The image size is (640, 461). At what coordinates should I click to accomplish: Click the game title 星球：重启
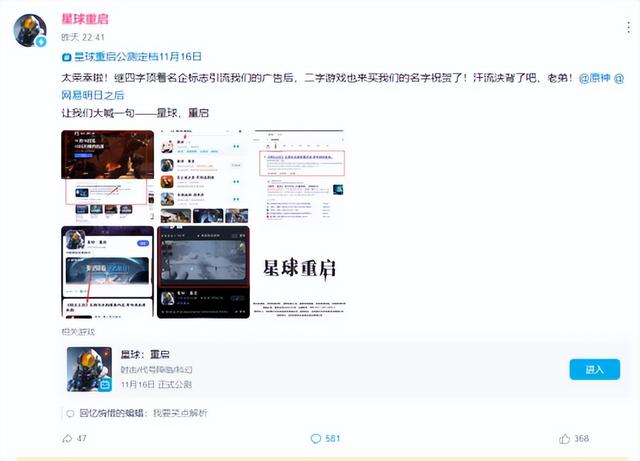click(x=145, y=354)
